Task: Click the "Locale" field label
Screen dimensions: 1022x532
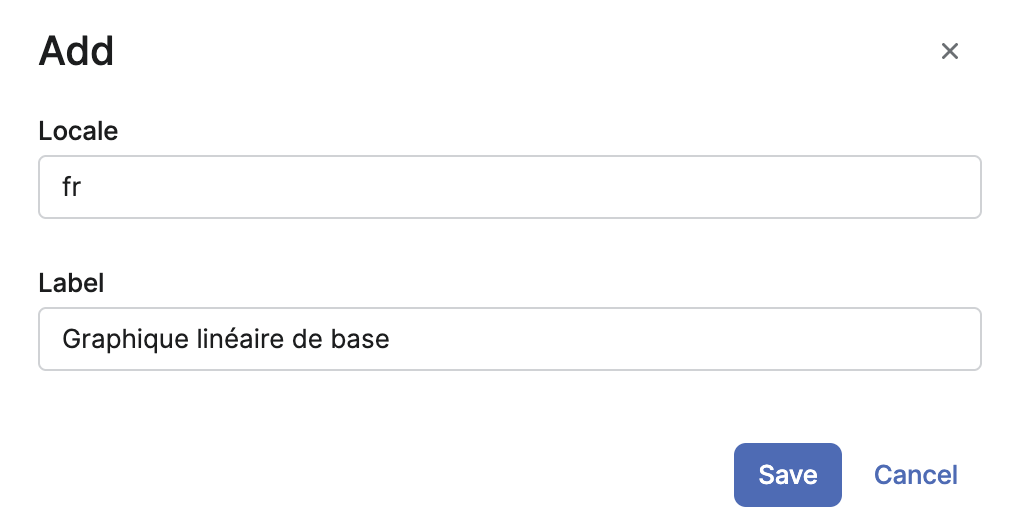Action: (x=78, y=130)
